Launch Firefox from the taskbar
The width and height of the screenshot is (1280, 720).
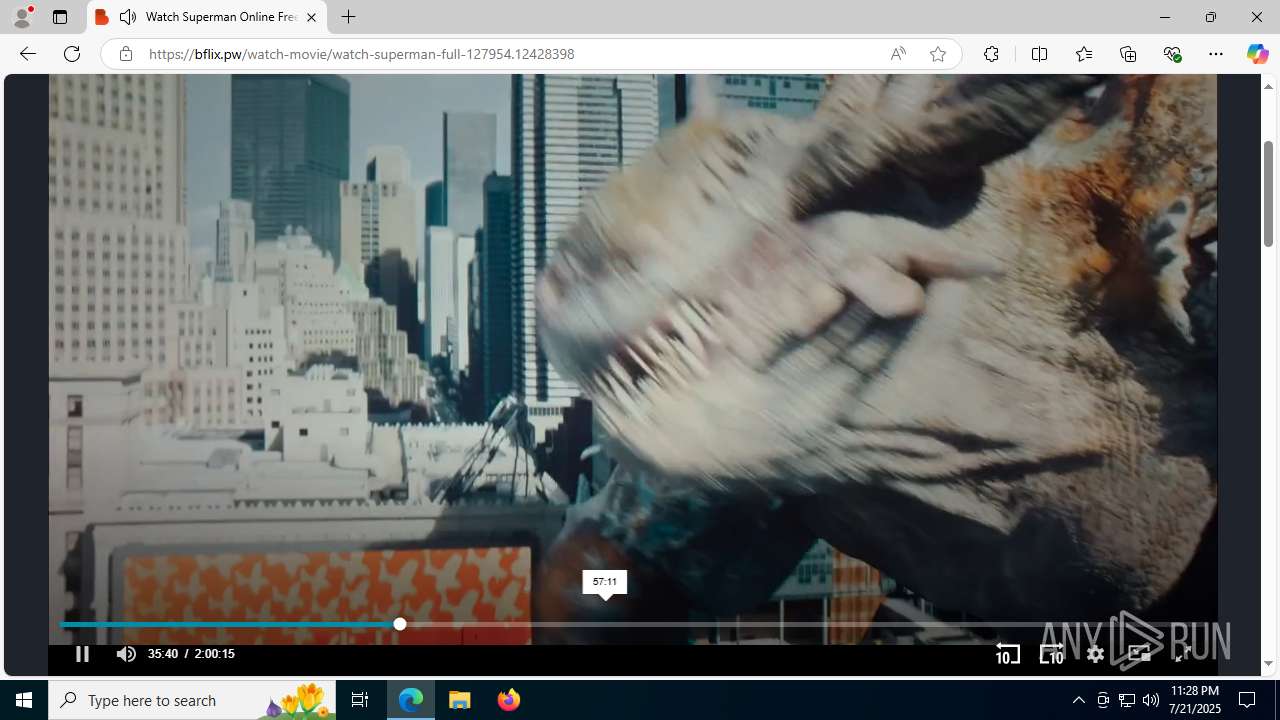click(509, 700)
